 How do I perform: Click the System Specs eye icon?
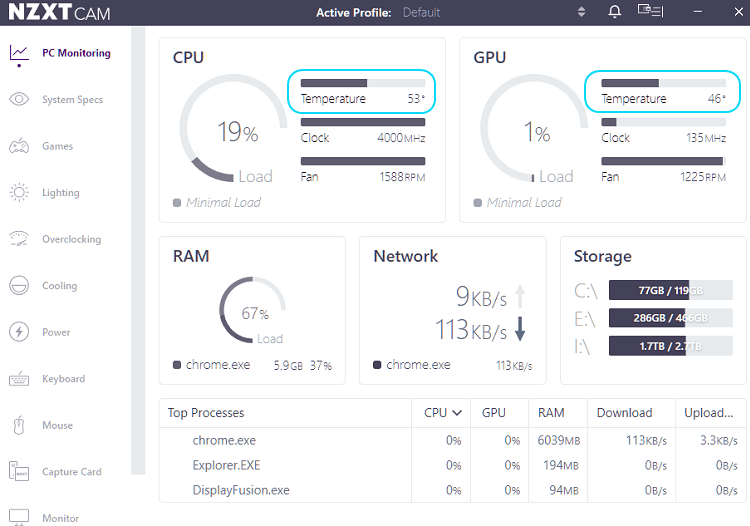[19, 99]
